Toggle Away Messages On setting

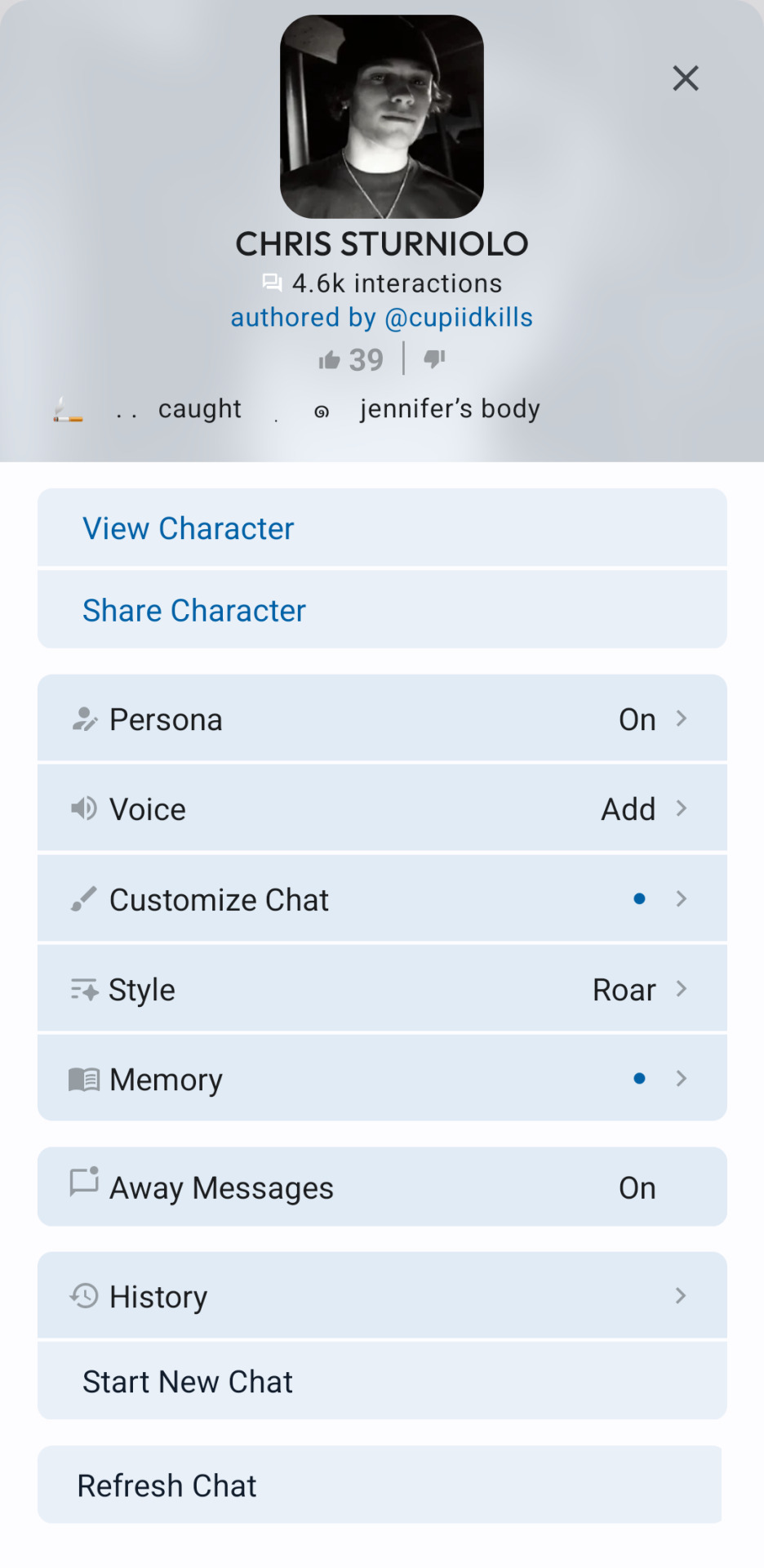point(637,1188)
